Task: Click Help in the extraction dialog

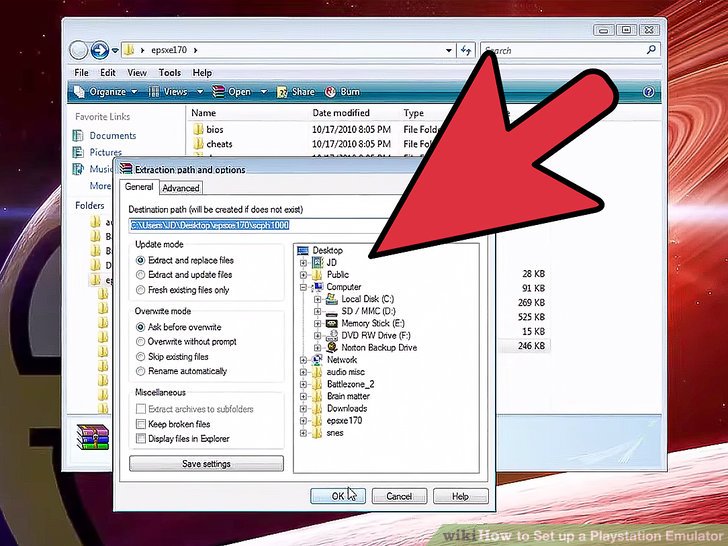Action: [461, 496]
